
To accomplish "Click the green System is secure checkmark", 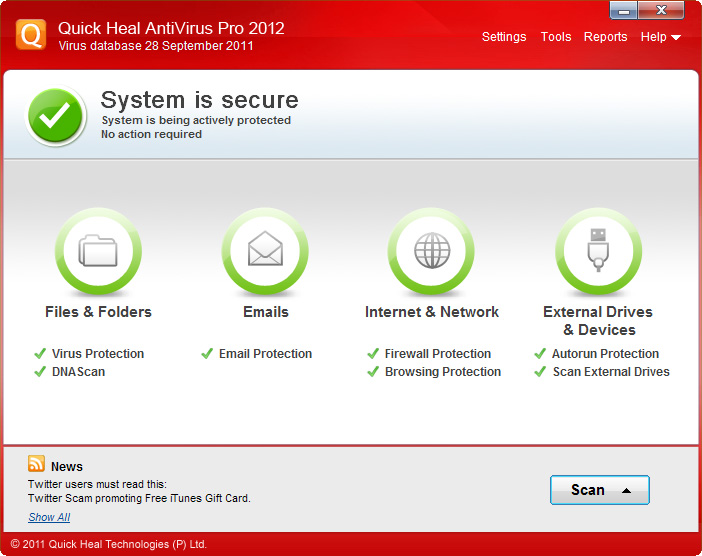I will point(56,115).
